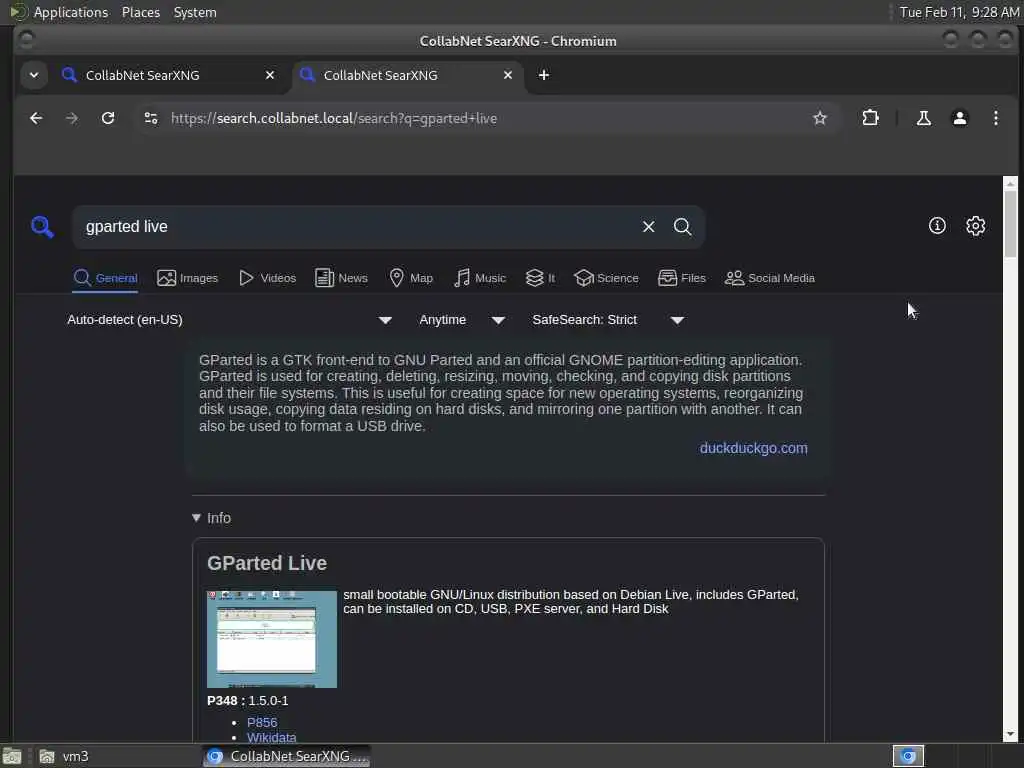1024x768 pixels.
Task: Click scrollbar down arrow
Action: [x=1010, y=734]
